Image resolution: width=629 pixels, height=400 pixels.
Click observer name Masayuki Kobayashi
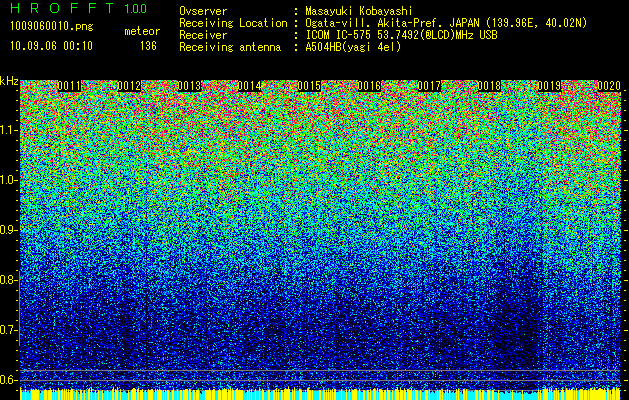point(359,11)
